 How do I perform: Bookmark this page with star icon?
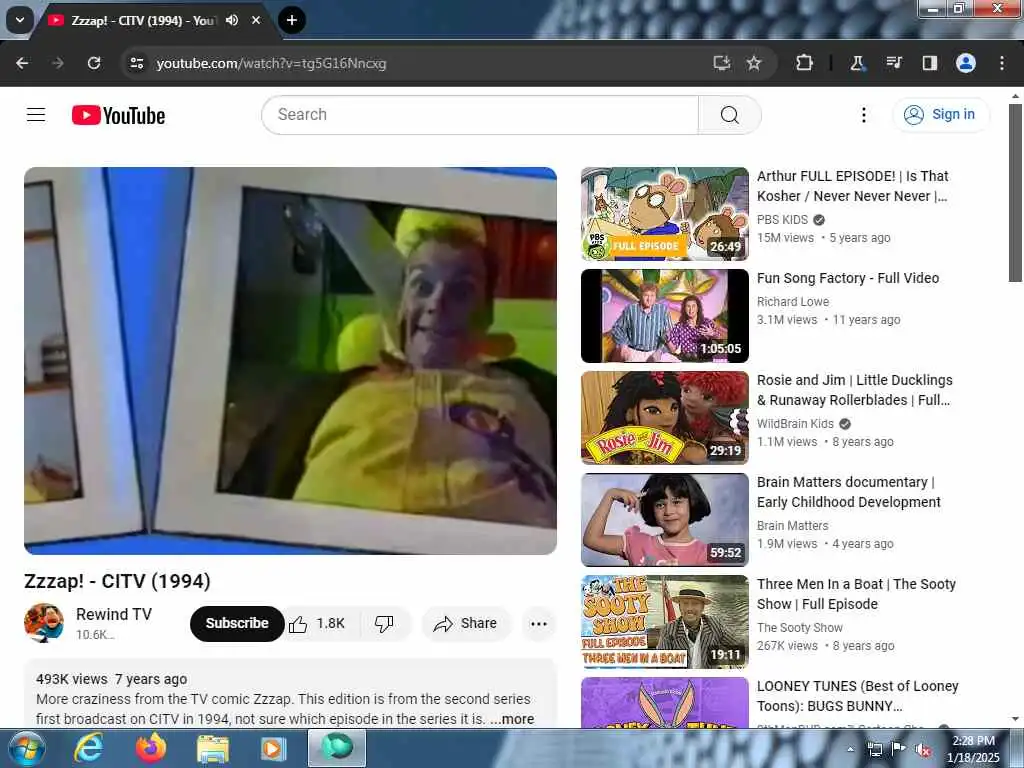point(754,63)
